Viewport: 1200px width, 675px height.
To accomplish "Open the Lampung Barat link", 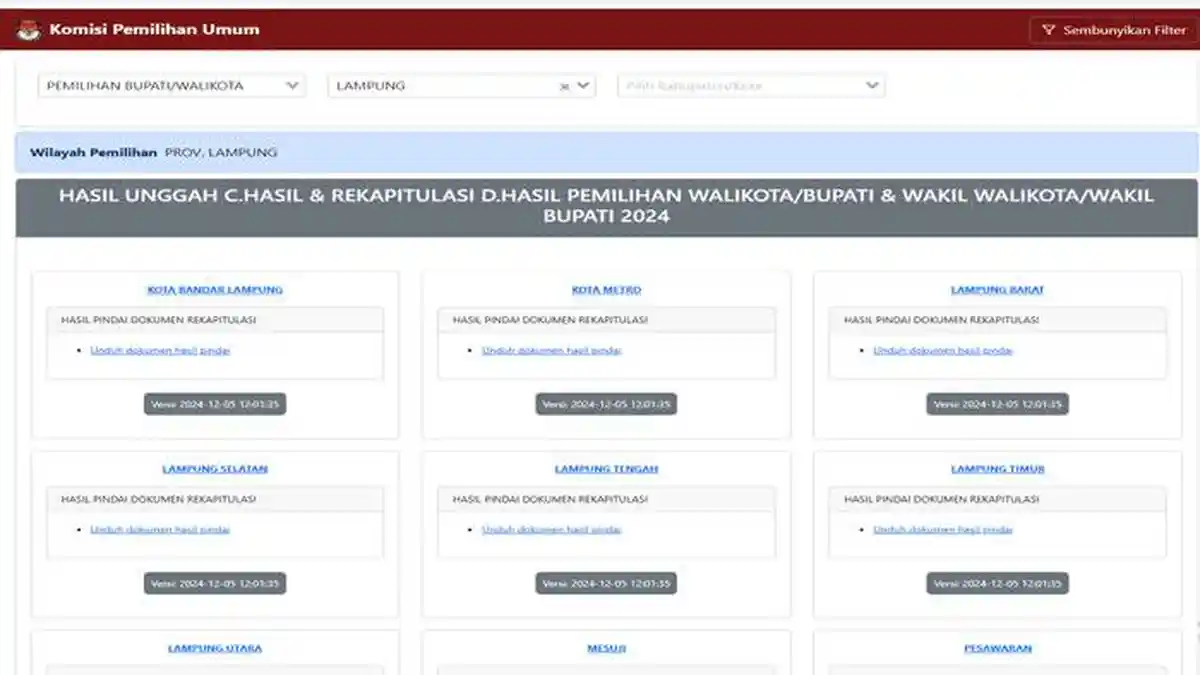I will click(997, 290).
